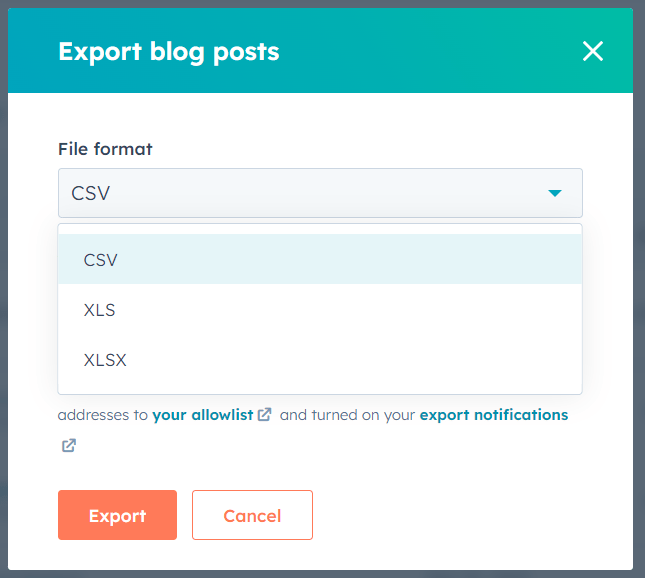Open the your allowlist link

[204, 414]
